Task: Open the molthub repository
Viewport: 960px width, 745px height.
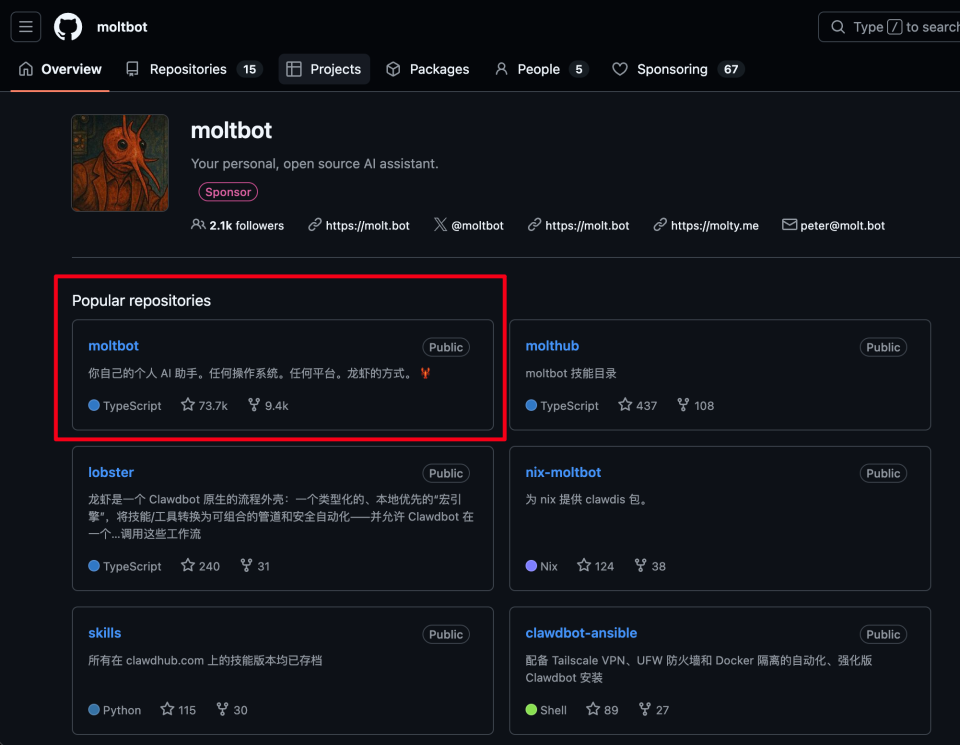Action: [x=552, y=346]
